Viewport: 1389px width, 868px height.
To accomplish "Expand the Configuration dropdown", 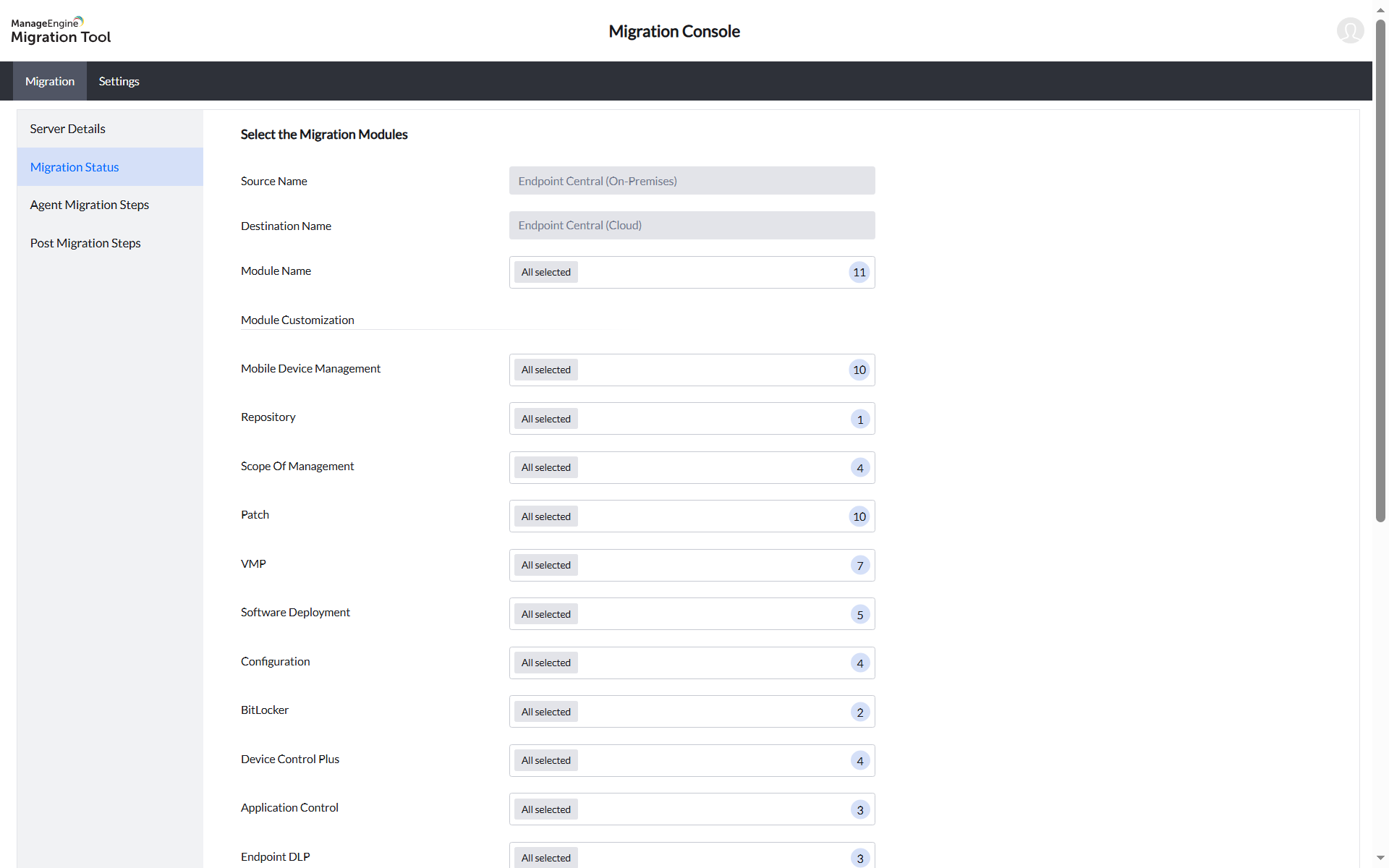I will [x=692, y=663].
